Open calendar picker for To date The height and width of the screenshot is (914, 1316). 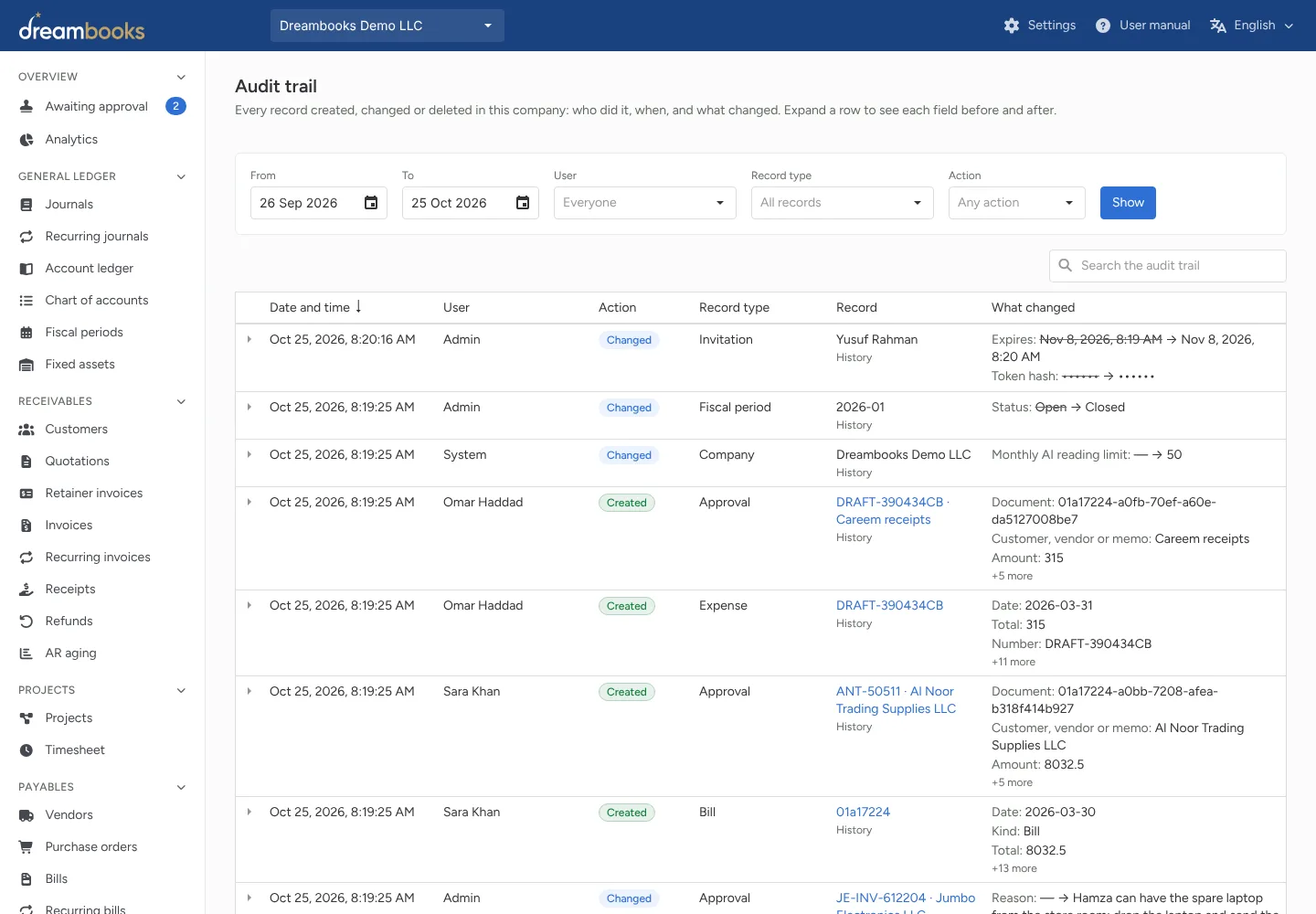pyautogui.click(x=523, y=203)
